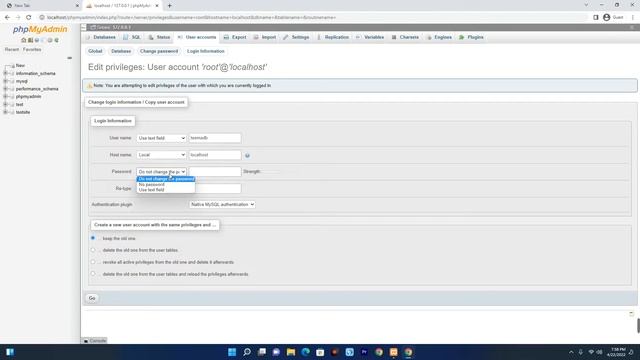The width and height of the screenshot is (640, 360).
Task: Click the Database privileges sub-tab
Action: 121,51
